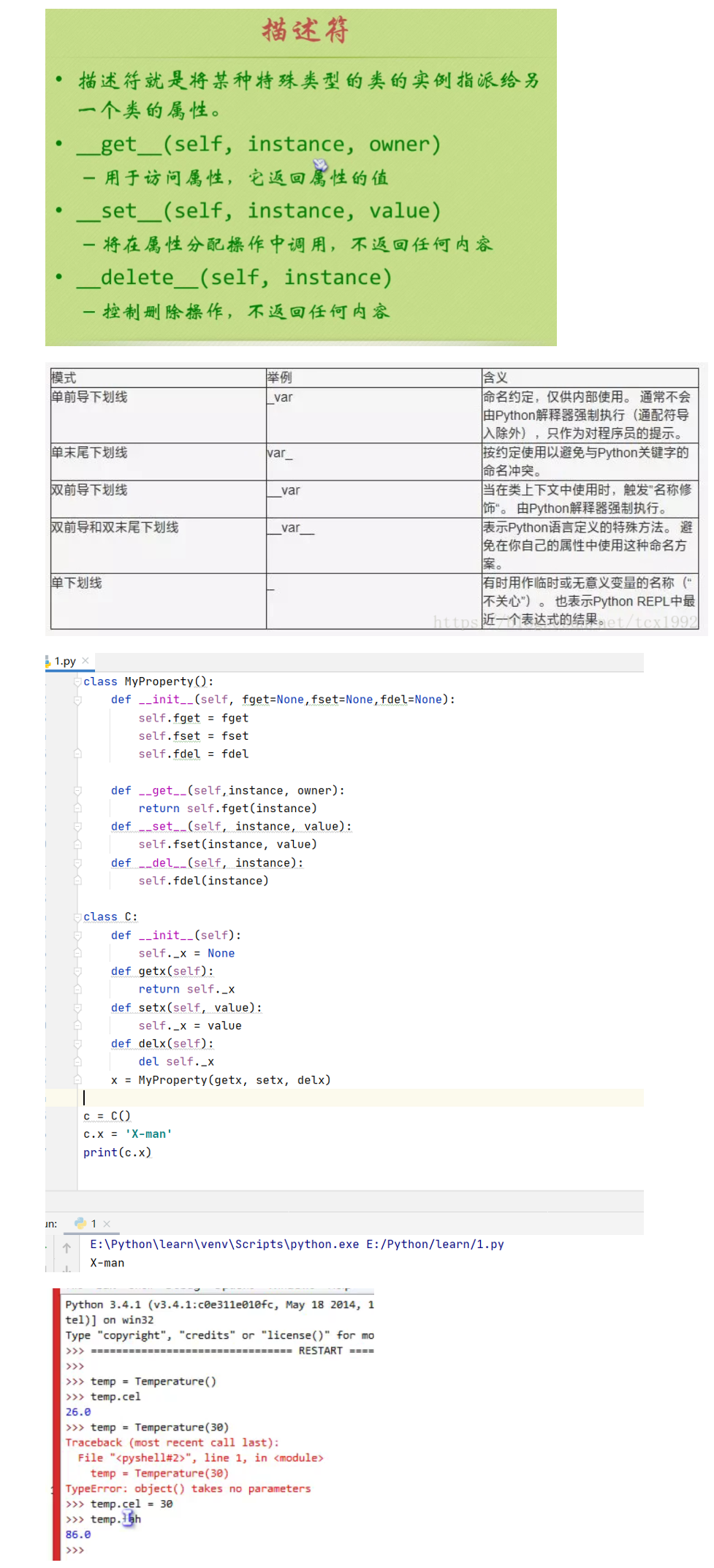Collapse the class C __init__ fold marker
This screenshot has height=1568, width=714.
[x=77, y=935]
